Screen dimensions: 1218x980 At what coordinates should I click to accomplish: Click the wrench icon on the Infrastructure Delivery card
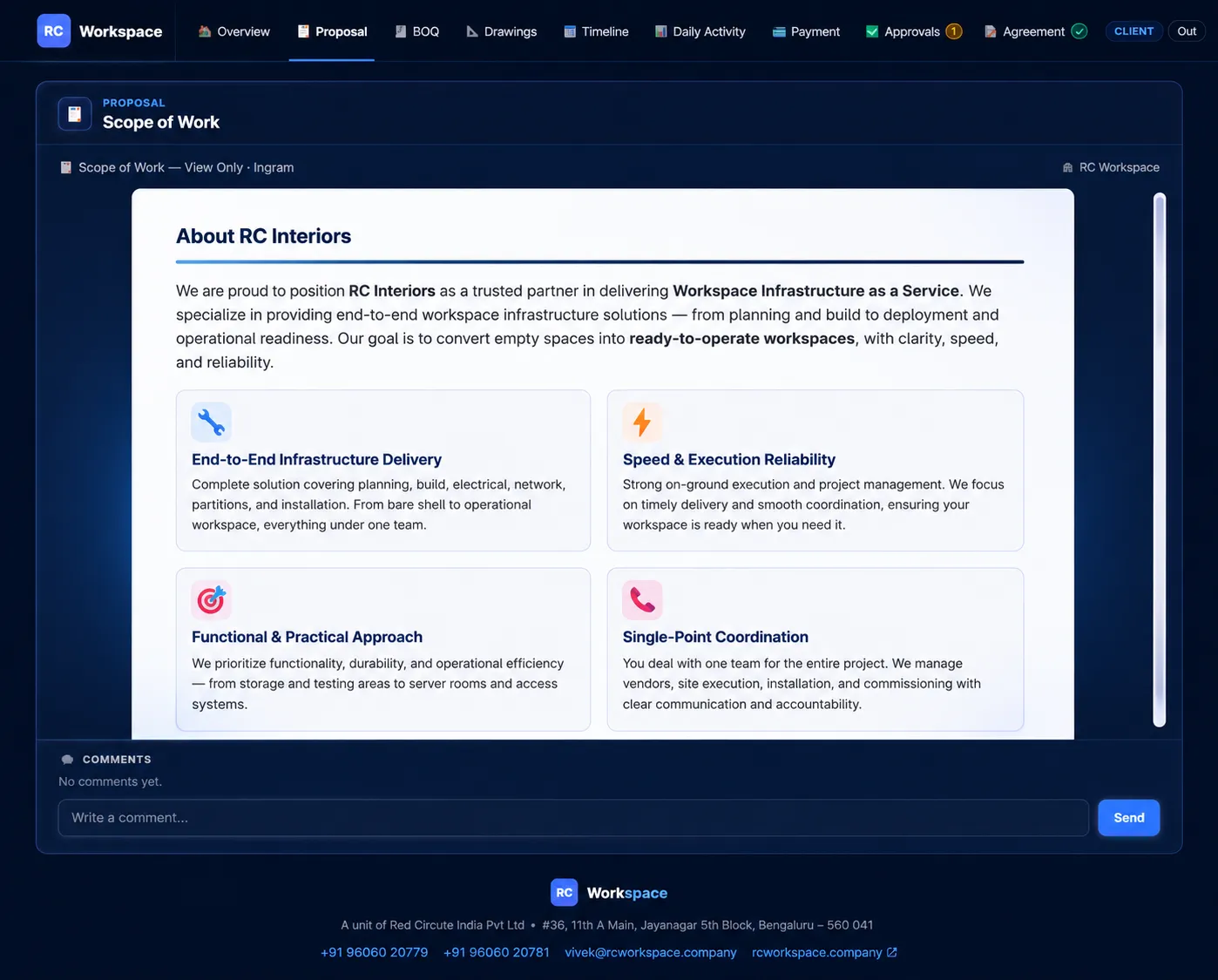point(211,422)
